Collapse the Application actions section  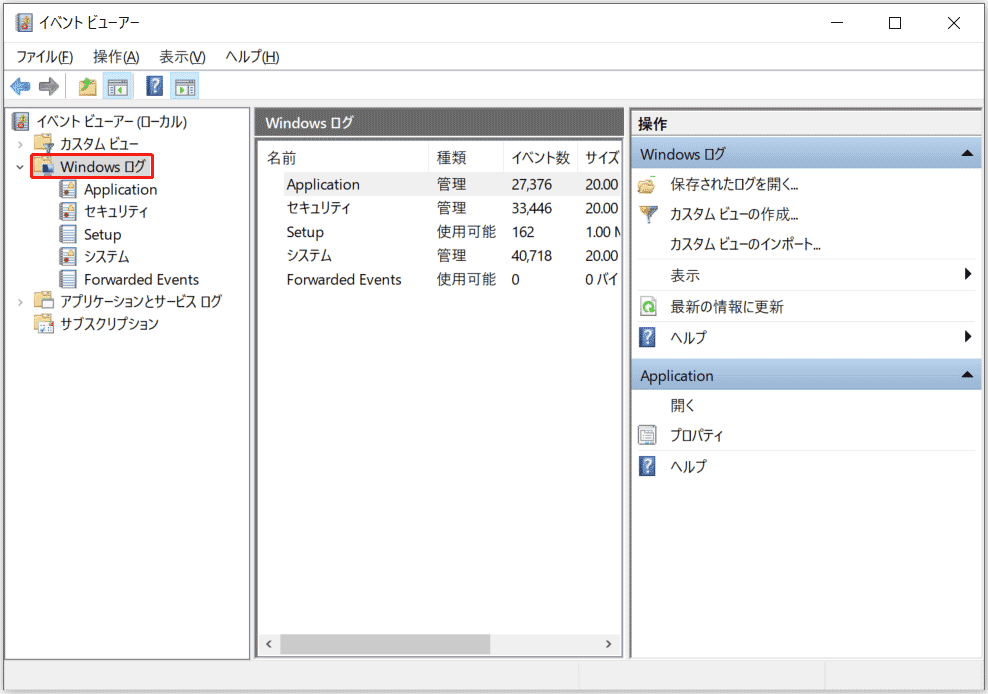[x=967, y=375]
